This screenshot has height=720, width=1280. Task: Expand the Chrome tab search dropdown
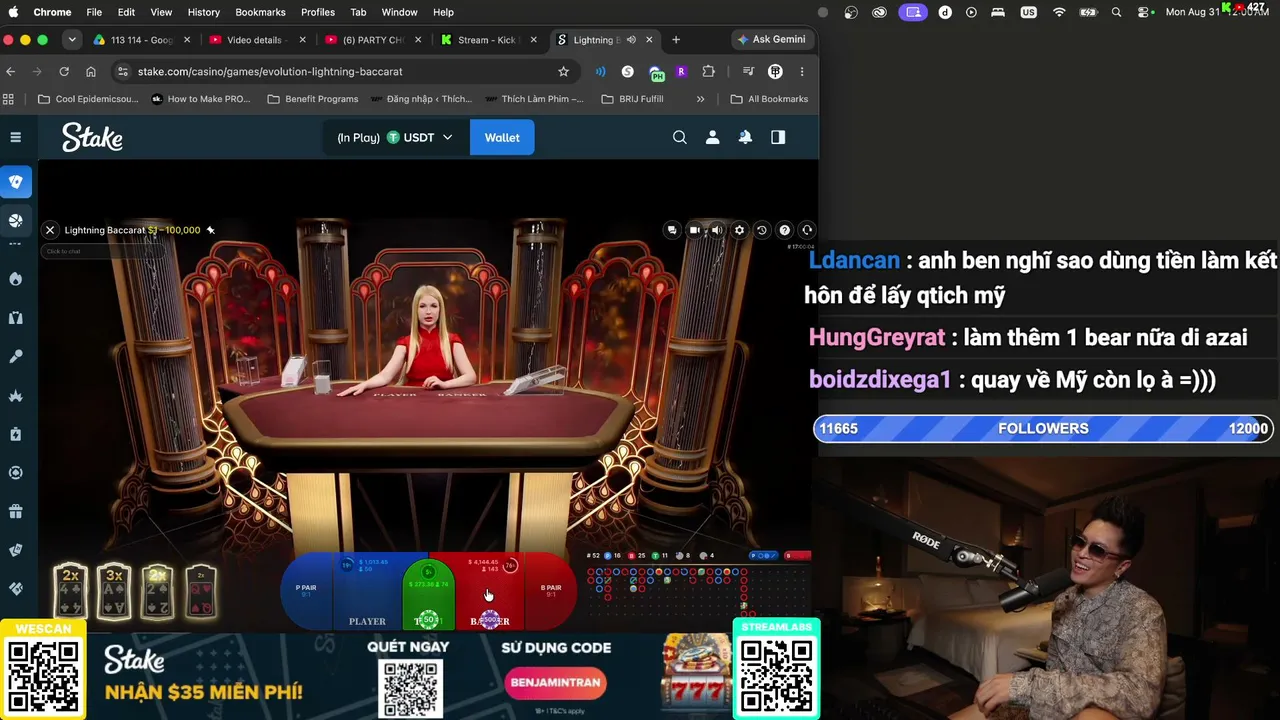(72, 40)
